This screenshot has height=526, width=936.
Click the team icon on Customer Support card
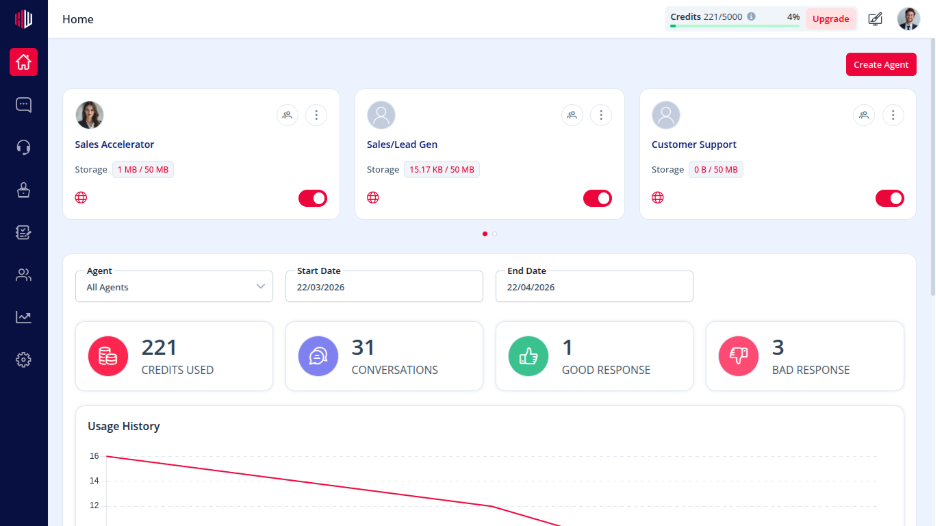click(864, 115)
